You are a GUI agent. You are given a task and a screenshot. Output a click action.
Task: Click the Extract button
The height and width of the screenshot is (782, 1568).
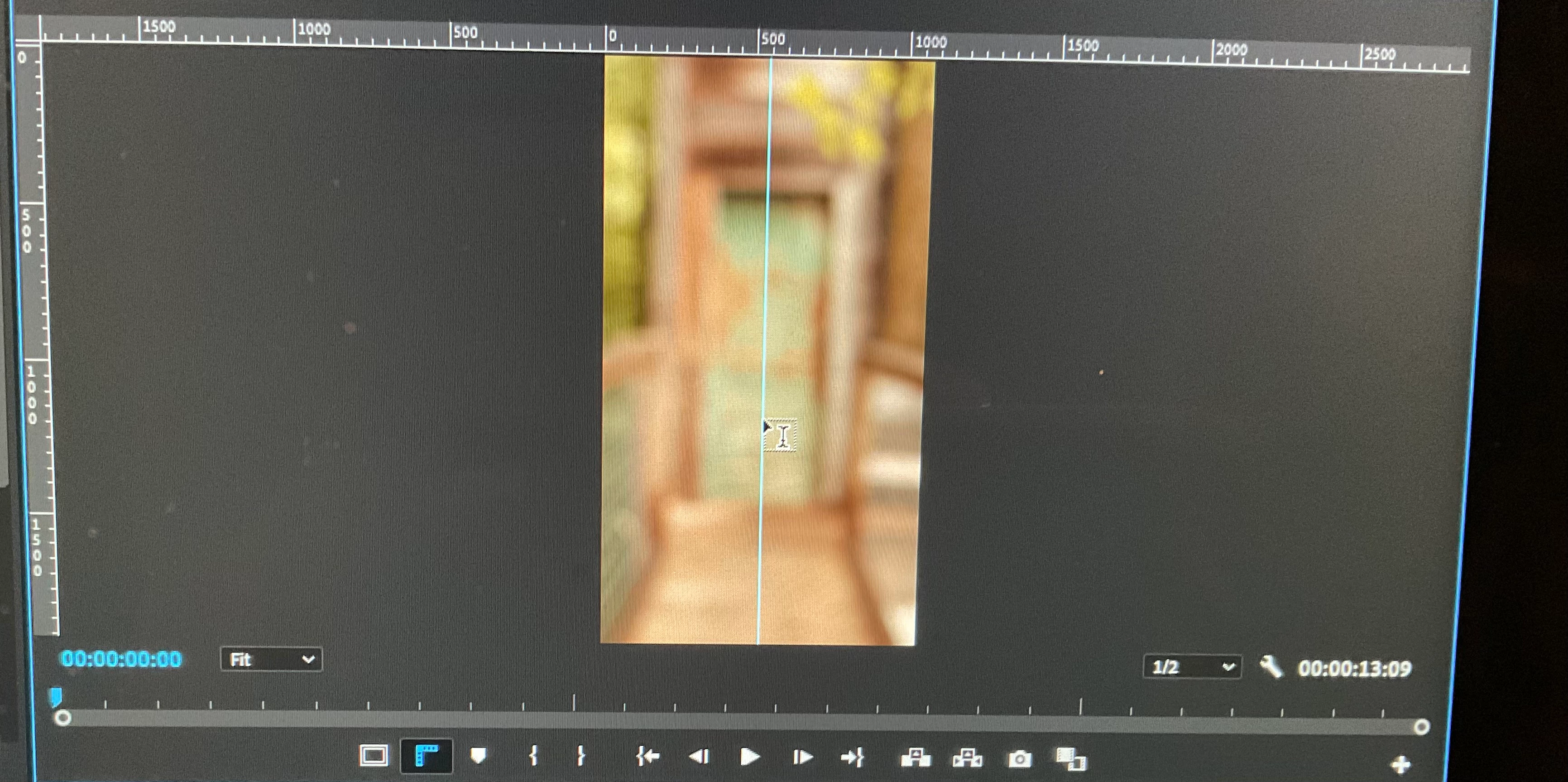point(967,758)
